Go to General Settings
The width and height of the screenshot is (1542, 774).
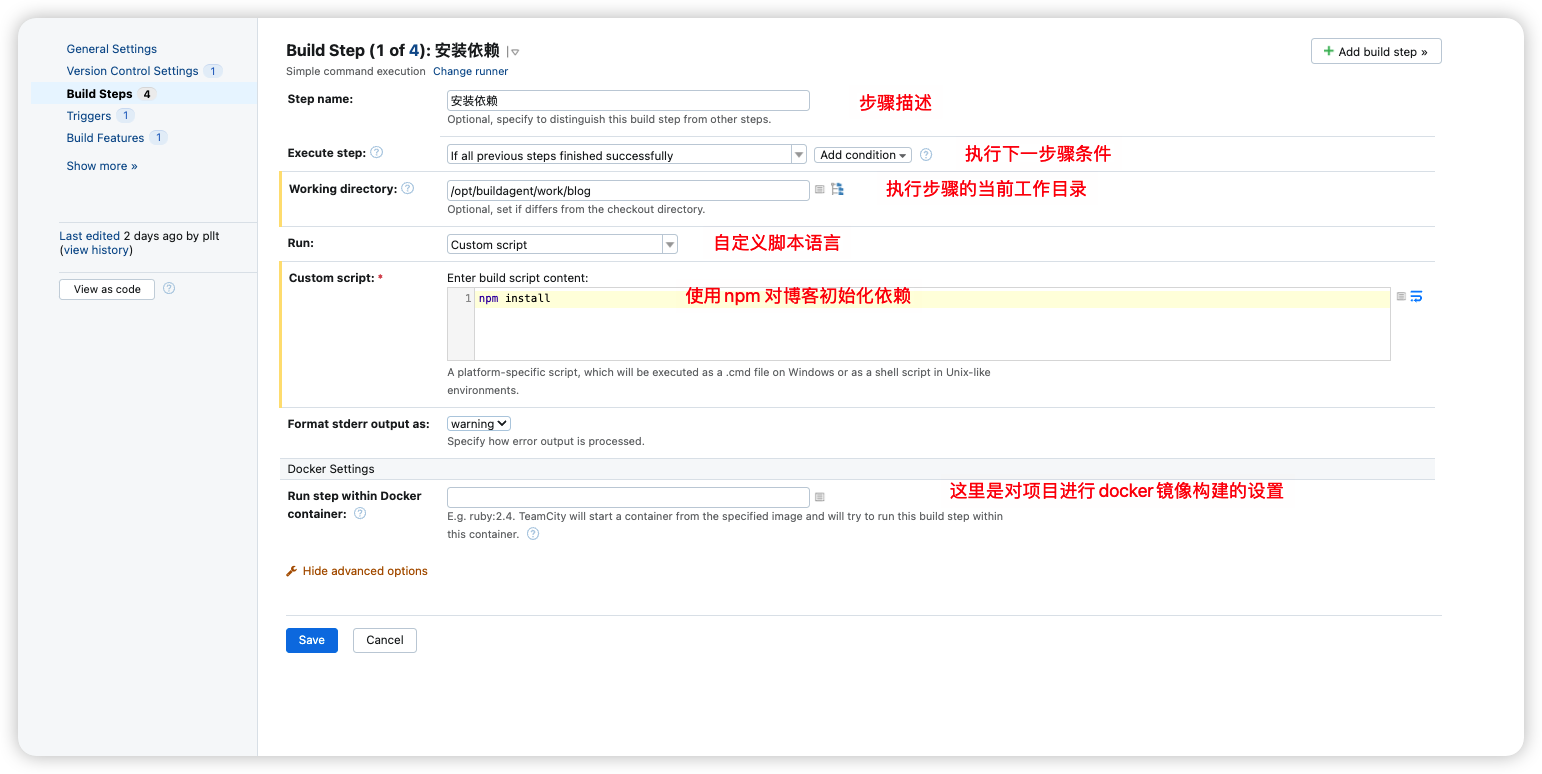pos(112,49)
